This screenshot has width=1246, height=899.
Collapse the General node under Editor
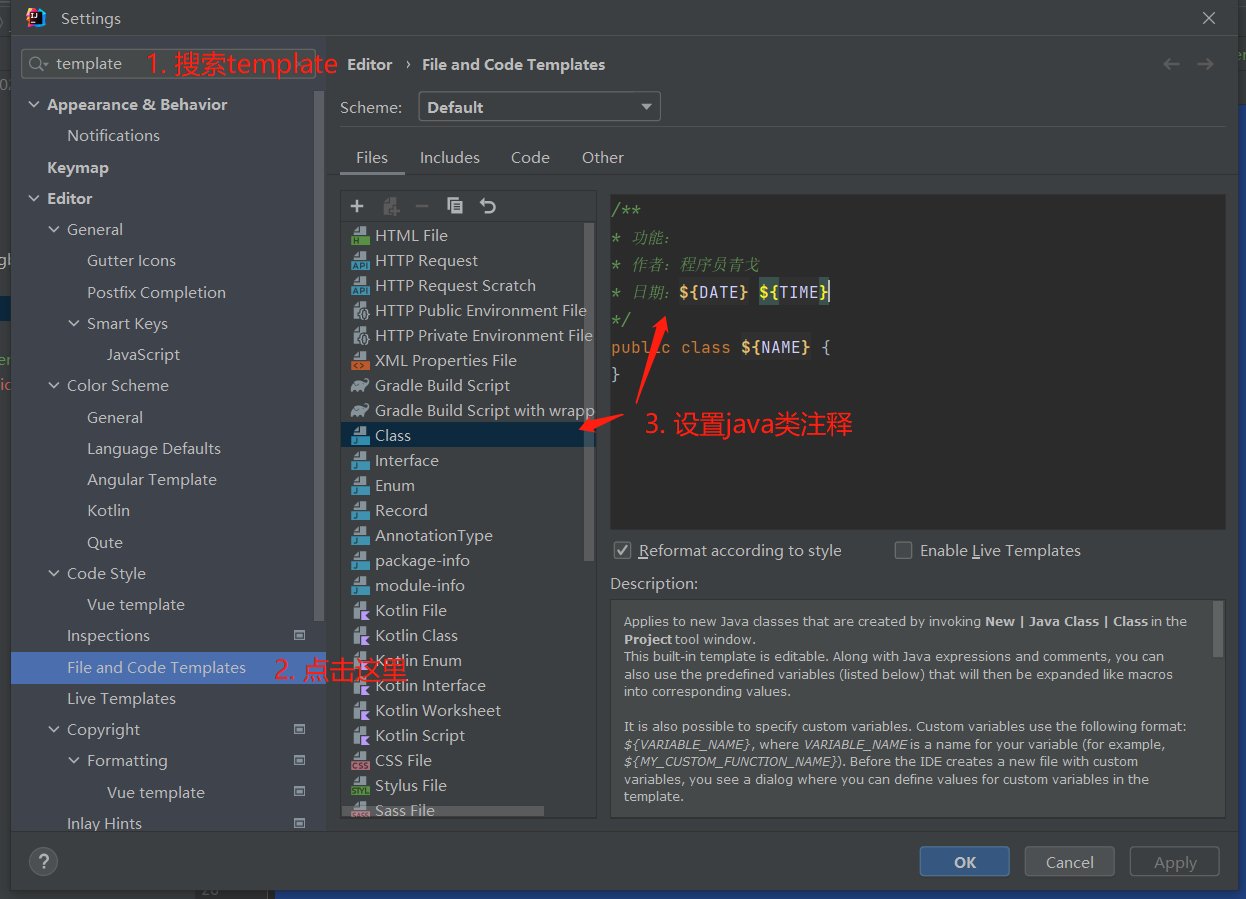(54, 230)
